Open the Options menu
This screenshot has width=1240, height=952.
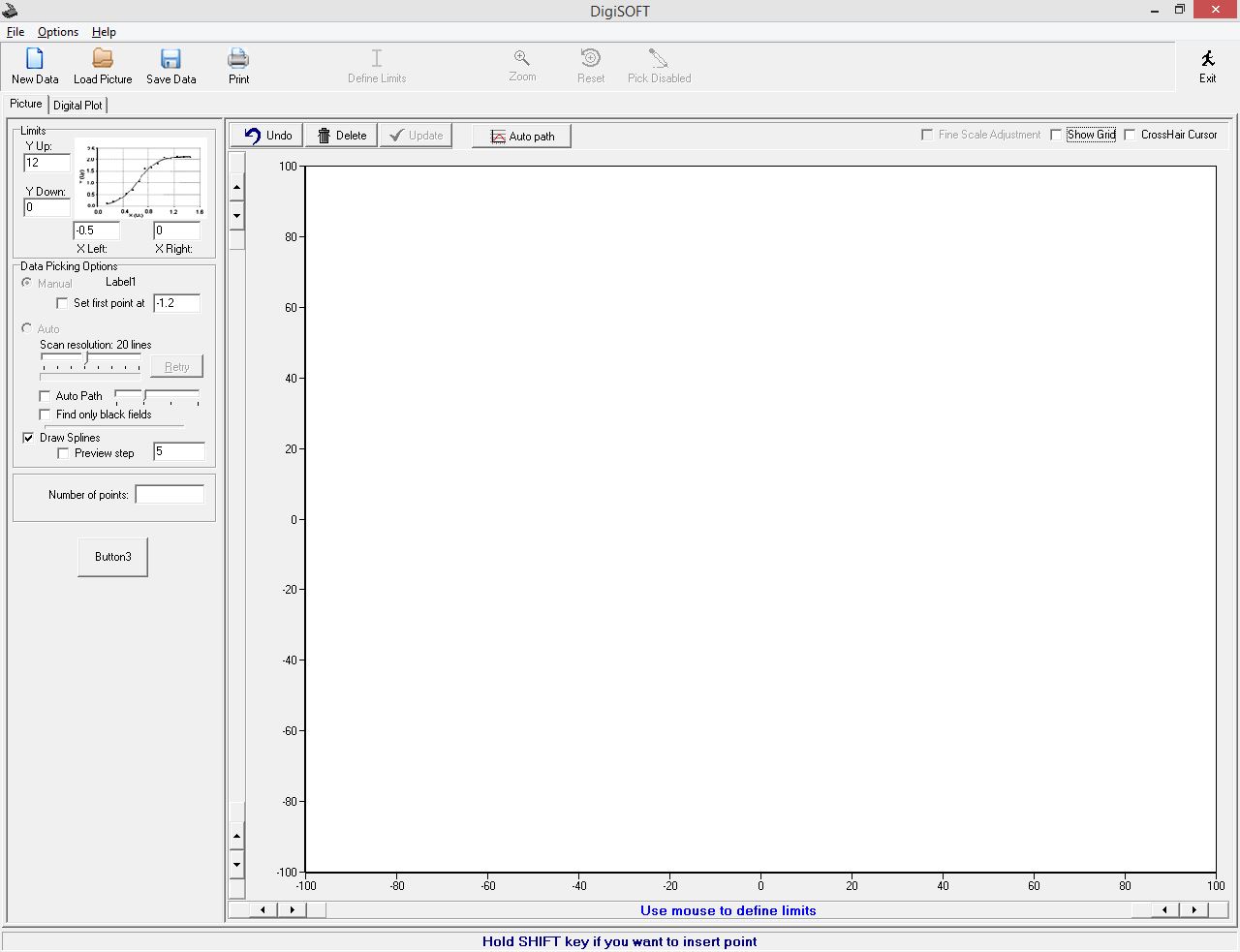pos(58,32)
